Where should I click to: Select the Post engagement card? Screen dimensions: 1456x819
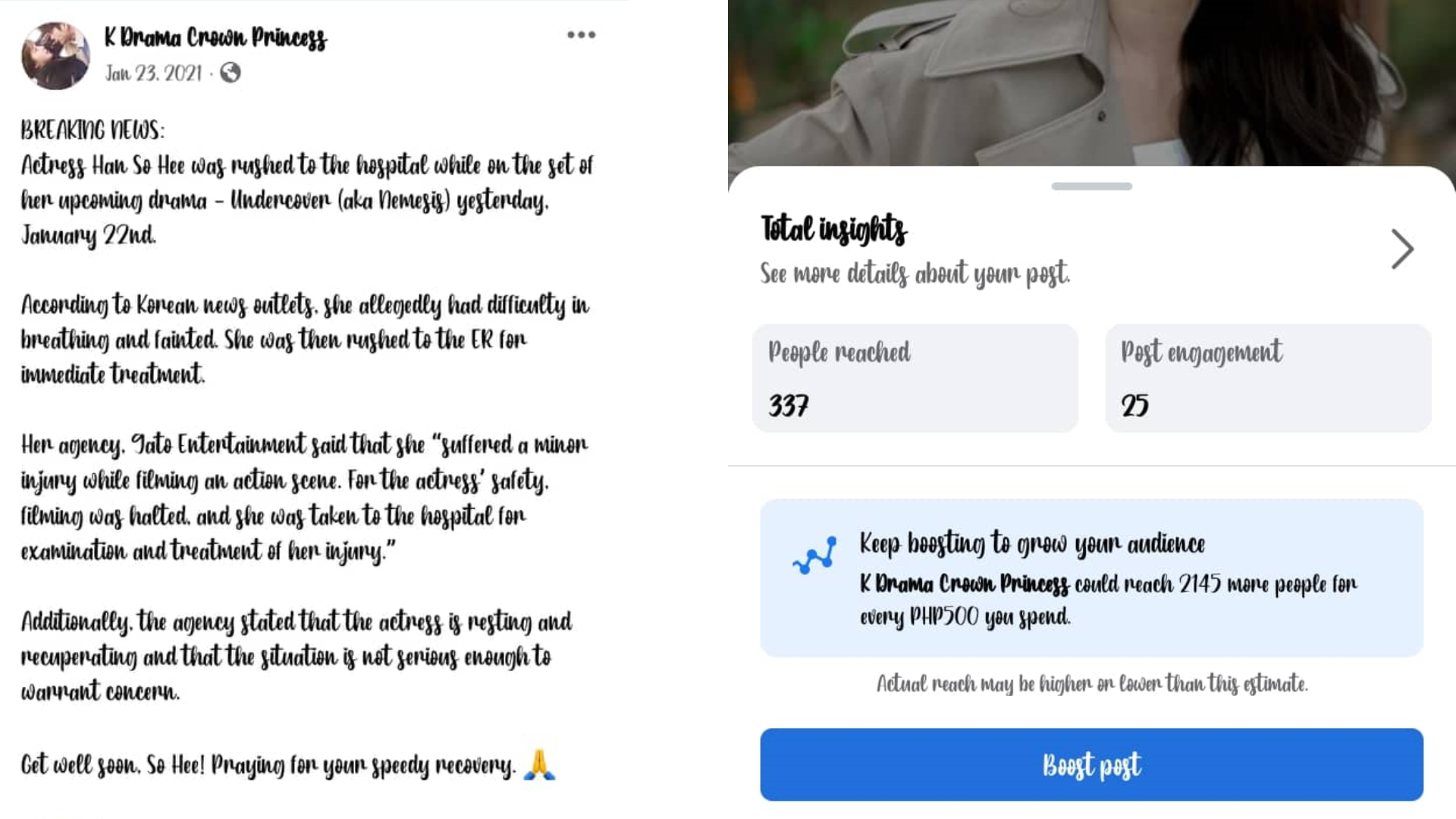[1268, 378]
